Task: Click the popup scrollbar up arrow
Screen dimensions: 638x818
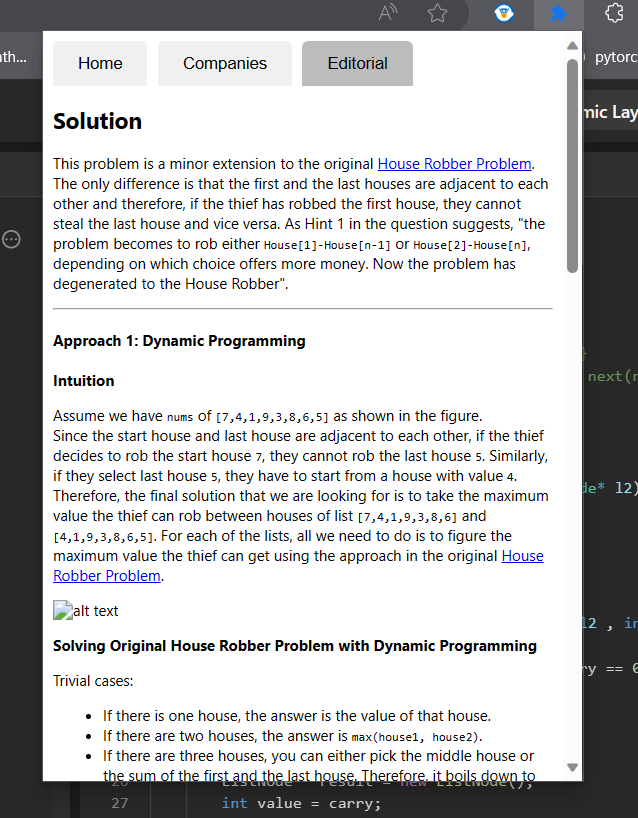Action: 572,46
